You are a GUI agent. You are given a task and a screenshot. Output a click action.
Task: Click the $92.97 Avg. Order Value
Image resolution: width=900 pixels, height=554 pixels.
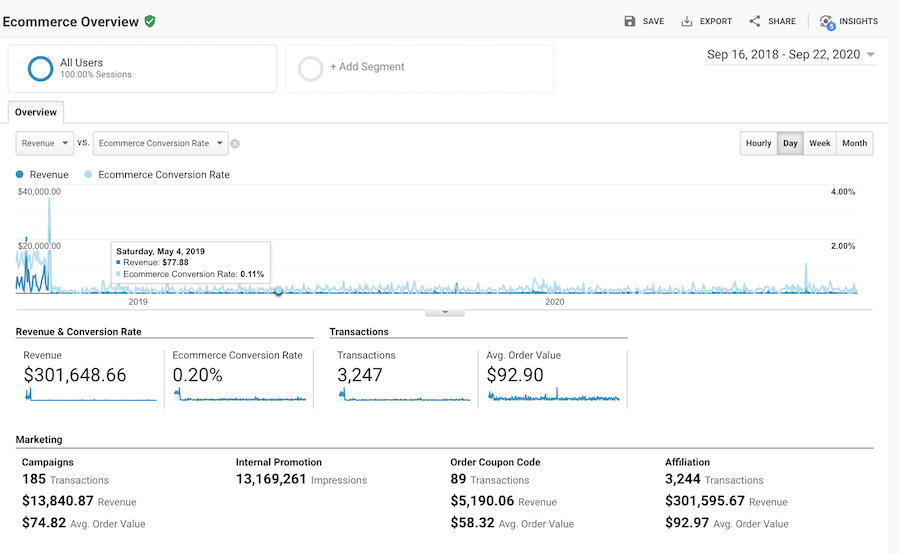pyautogui.click(x=727, y=523)
